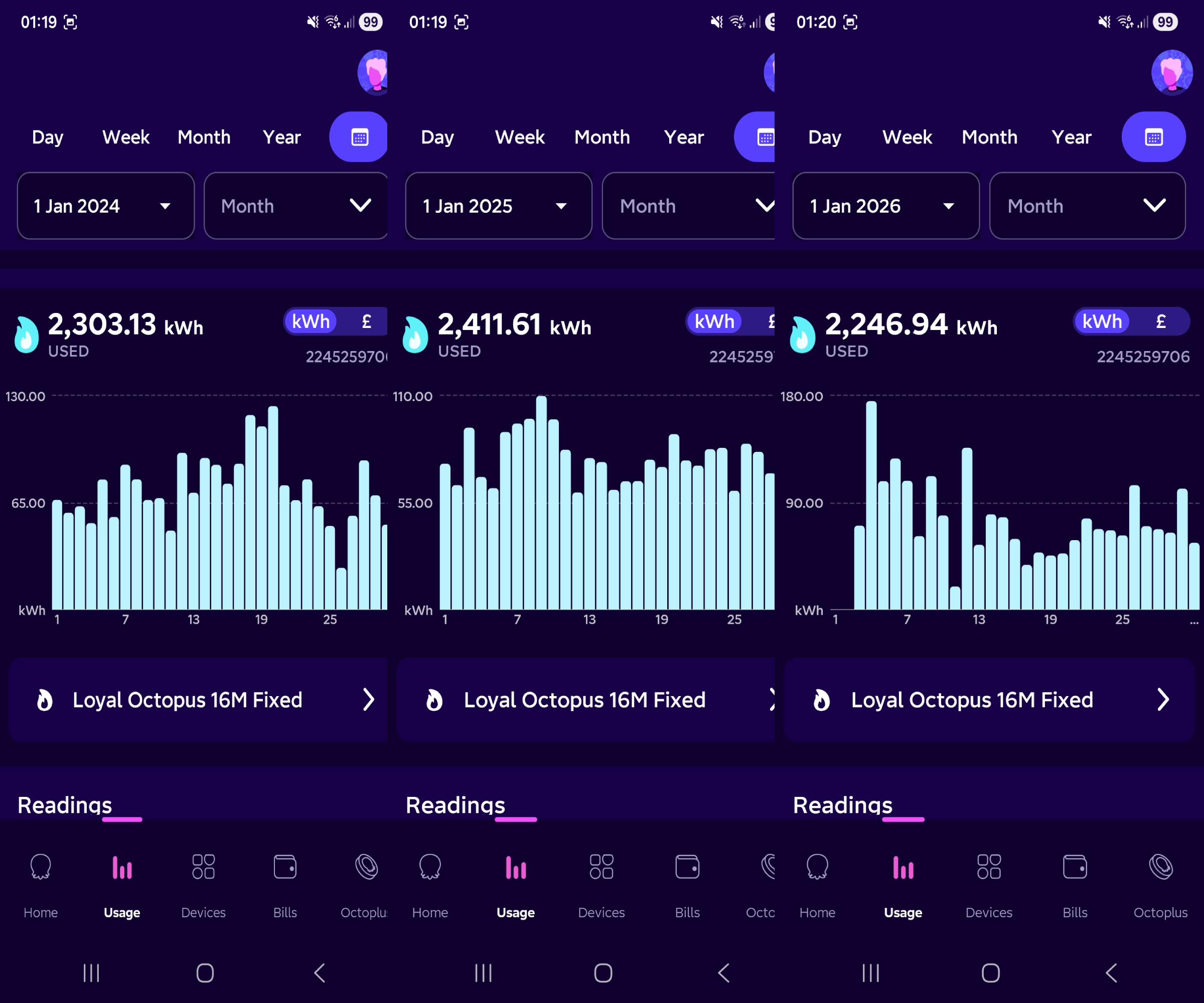Switch to the Year view tab

point(281,137)
